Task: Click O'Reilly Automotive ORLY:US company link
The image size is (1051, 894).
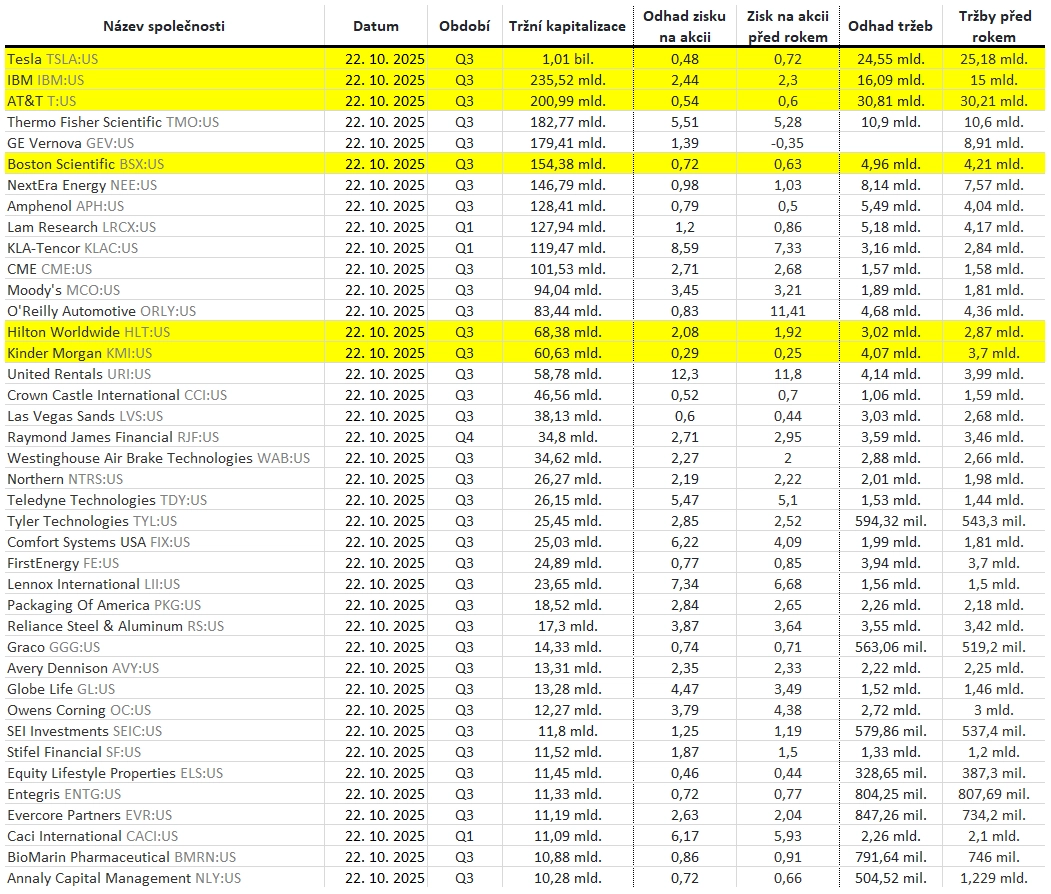Action: 101,311
